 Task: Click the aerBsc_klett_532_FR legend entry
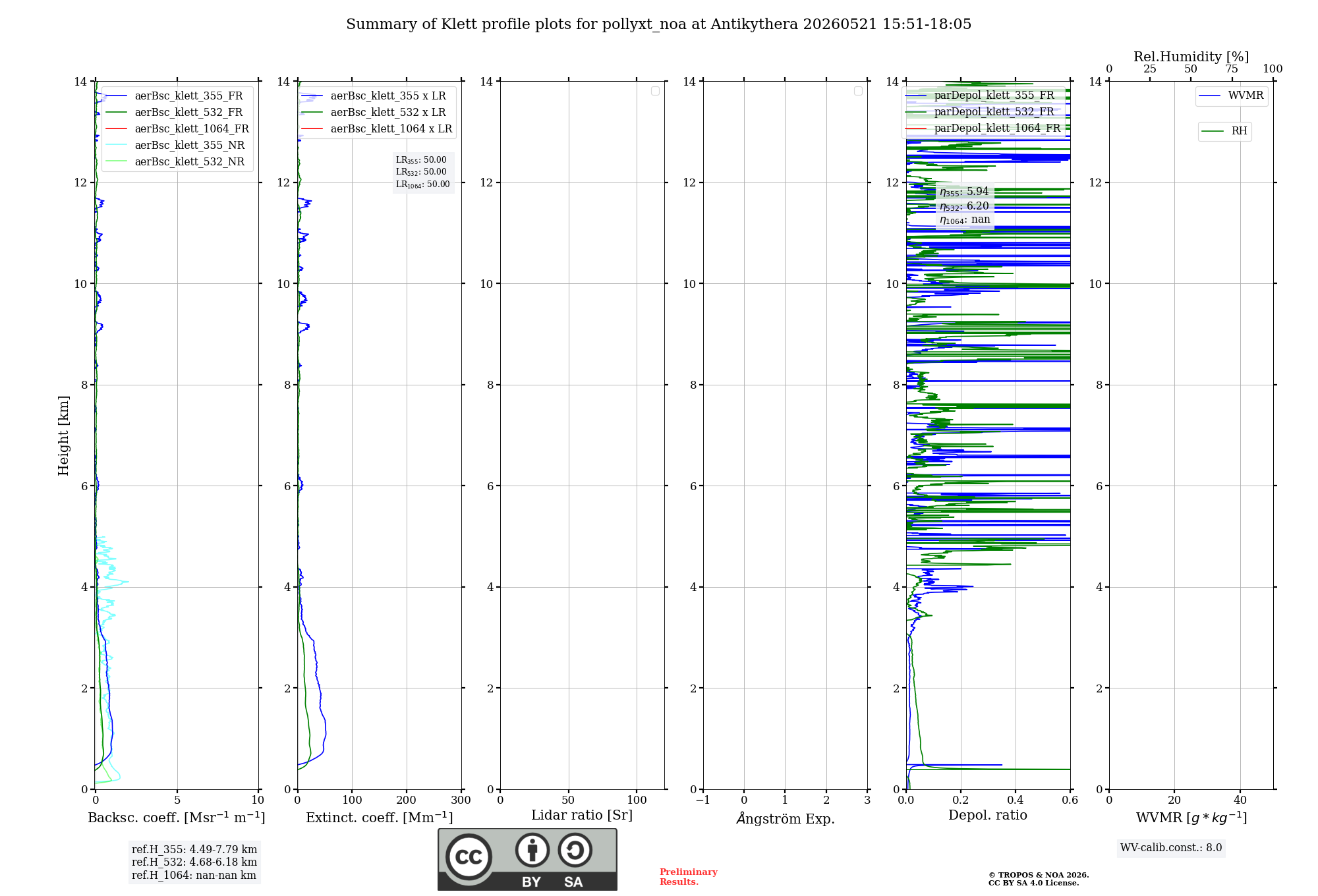point(174,113)
